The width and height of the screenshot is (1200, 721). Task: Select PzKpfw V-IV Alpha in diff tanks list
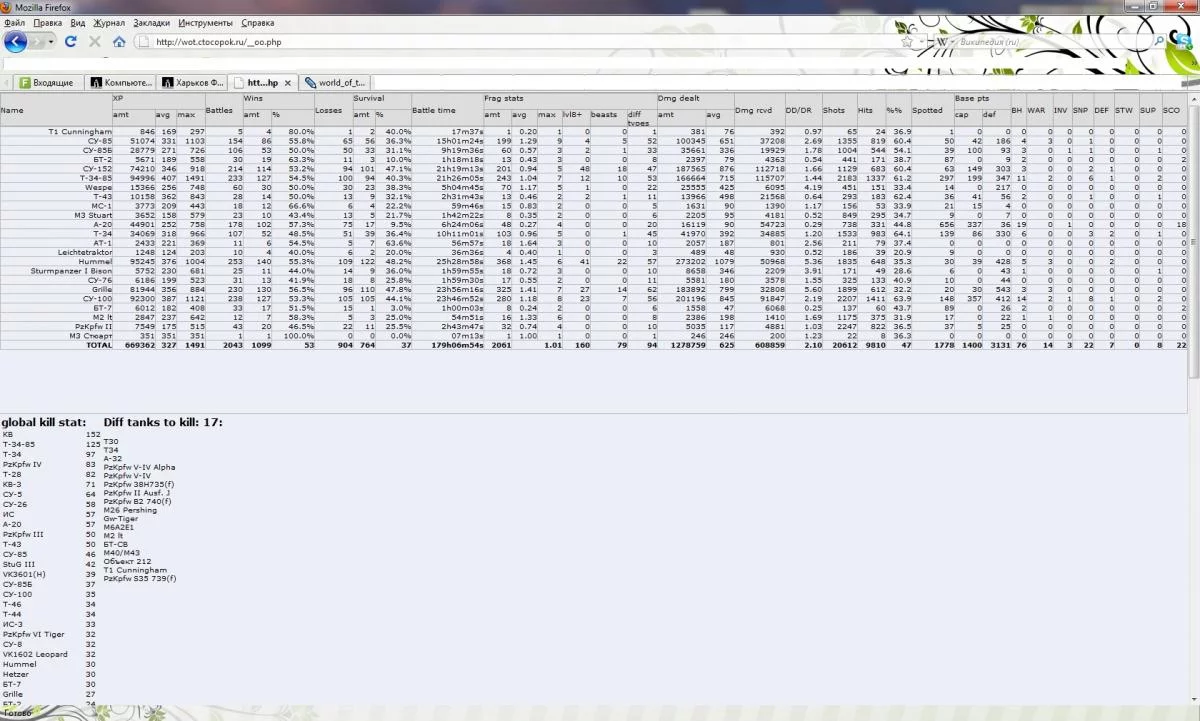pos(139,467)
